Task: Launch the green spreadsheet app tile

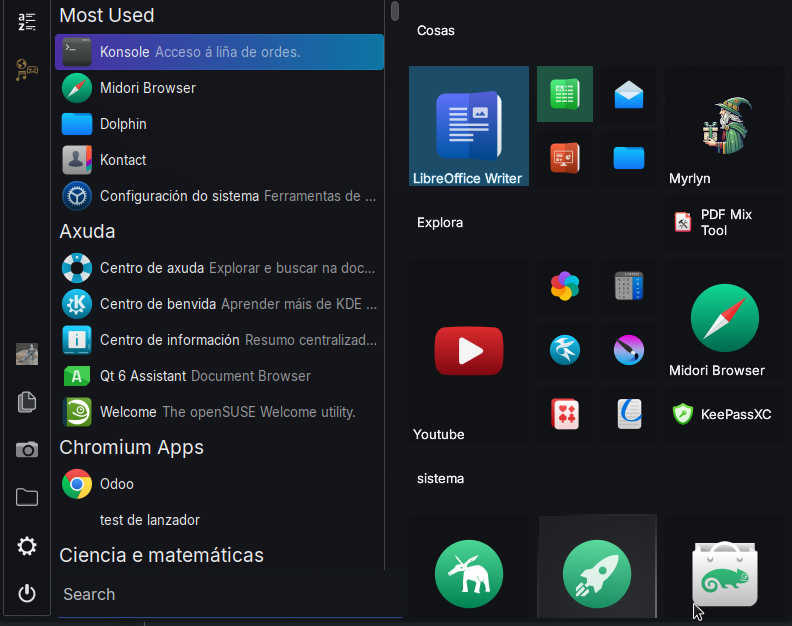Action: click(x=565, y=94)
